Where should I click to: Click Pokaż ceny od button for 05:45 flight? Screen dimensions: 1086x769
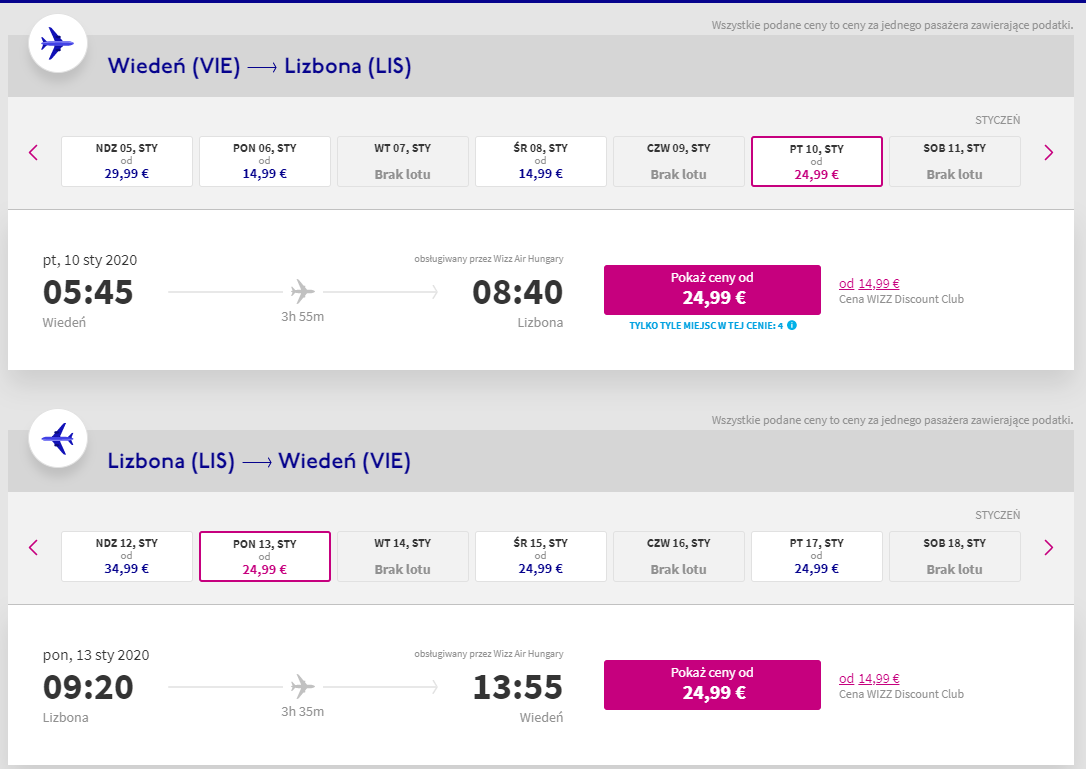tap(712, 290)
